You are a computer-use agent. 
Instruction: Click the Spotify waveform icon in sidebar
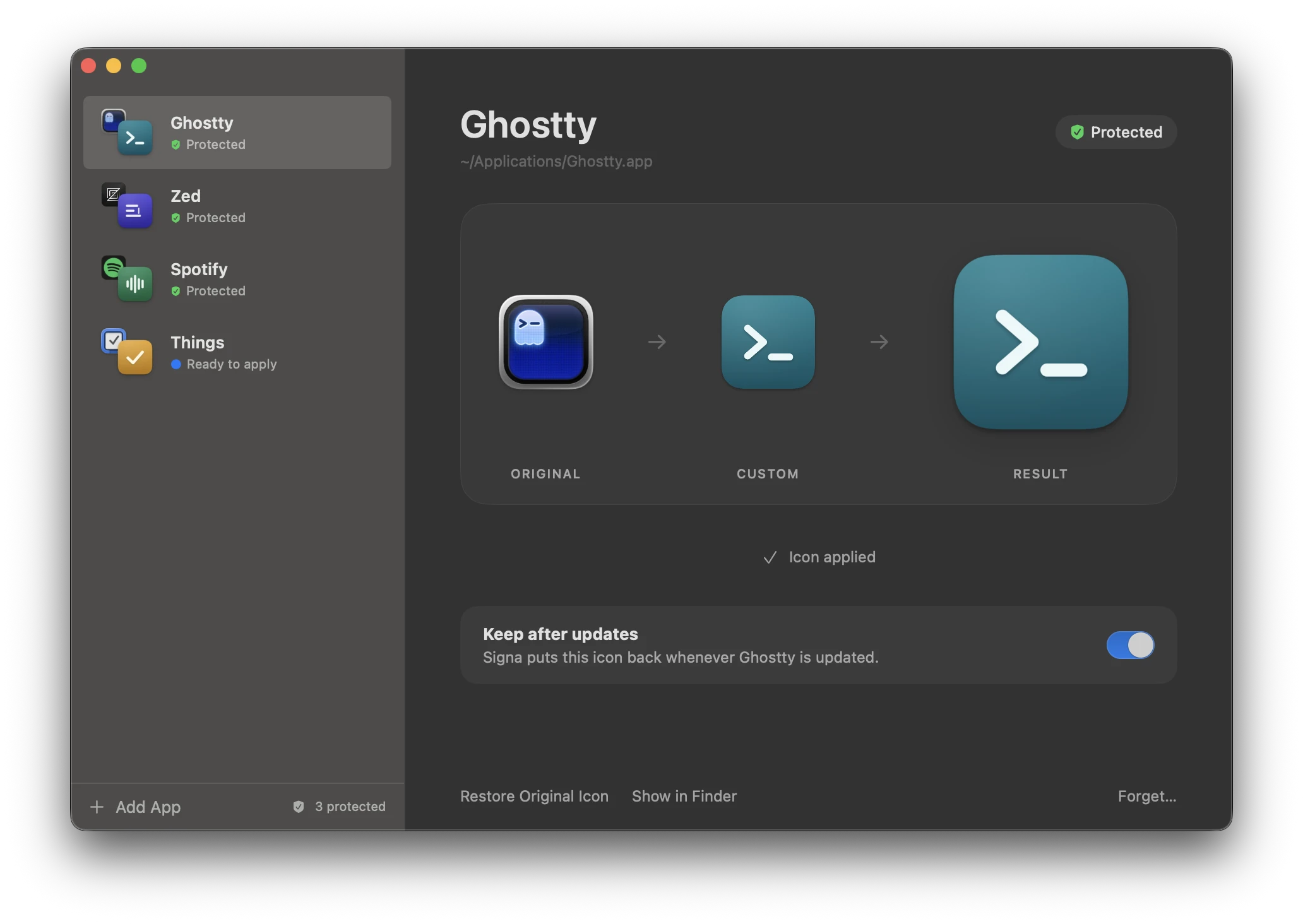click(x=135, y=284)
